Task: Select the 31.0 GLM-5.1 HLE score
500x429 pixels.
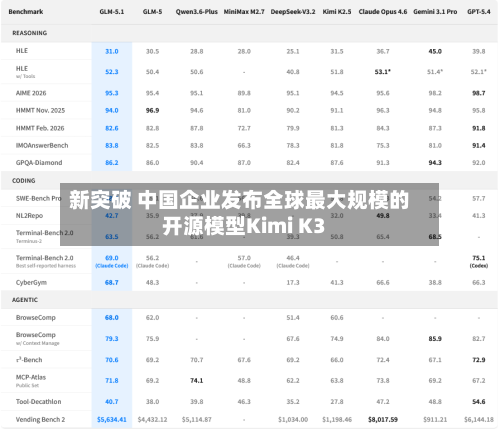Action: click(112, 51)
